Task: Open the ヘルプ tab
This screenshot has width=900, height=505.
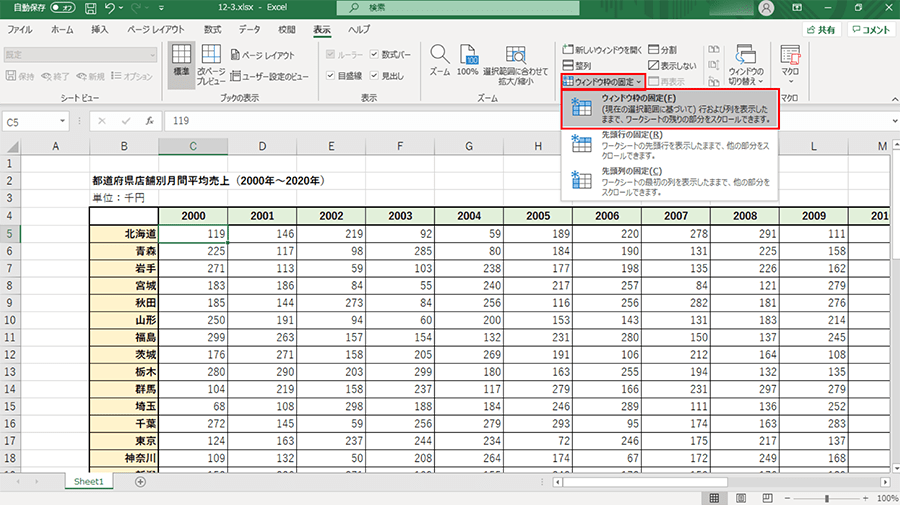Action: click(x=359, y=30)
